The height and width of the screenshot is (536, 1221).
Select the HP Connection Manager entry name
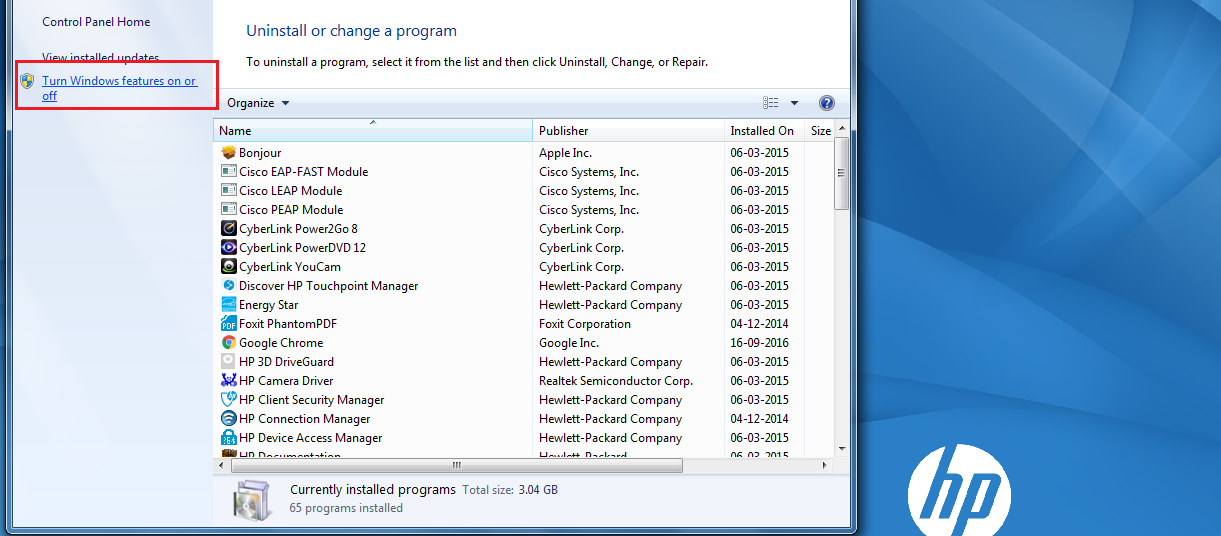coord(305,419)
